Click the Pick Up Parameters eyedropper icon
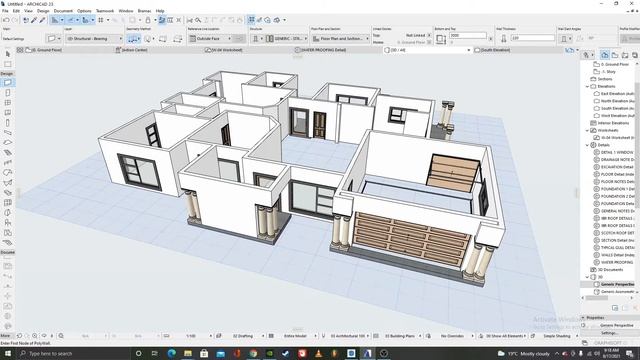This screenshot has width=640, height=360. pos(34,20)
